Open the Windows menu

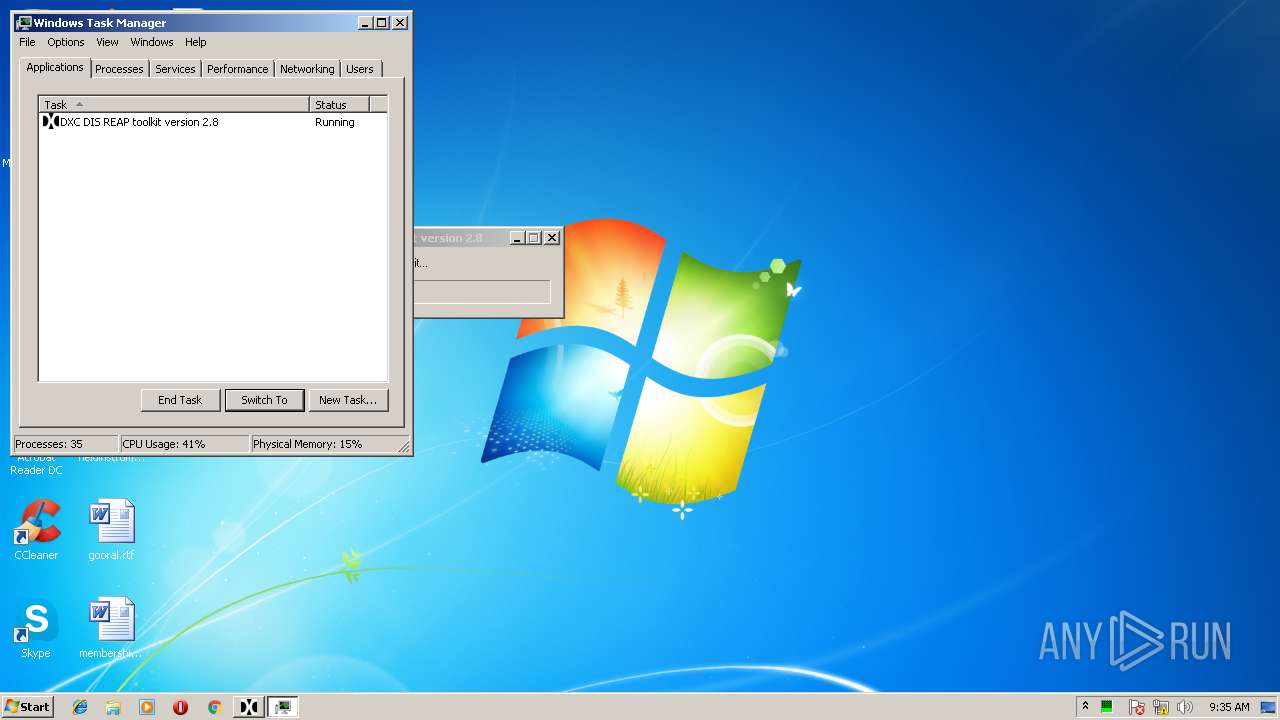152,42
